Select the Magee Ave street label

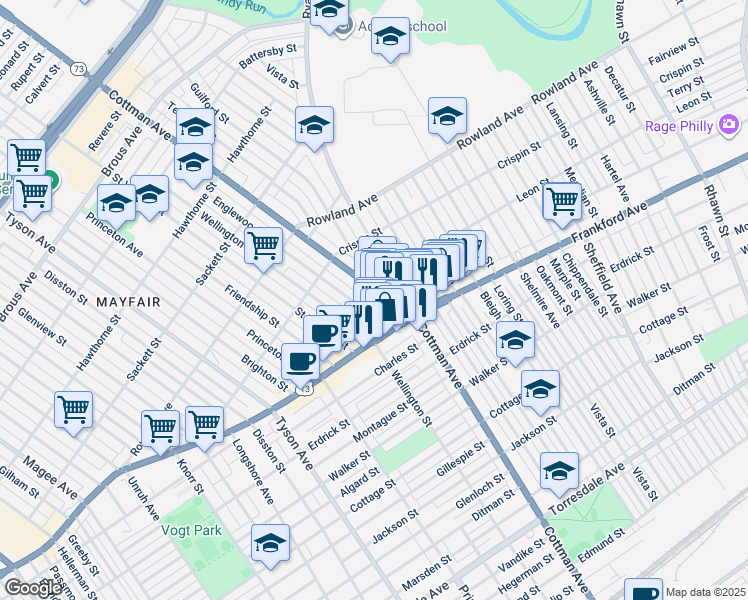50,477
